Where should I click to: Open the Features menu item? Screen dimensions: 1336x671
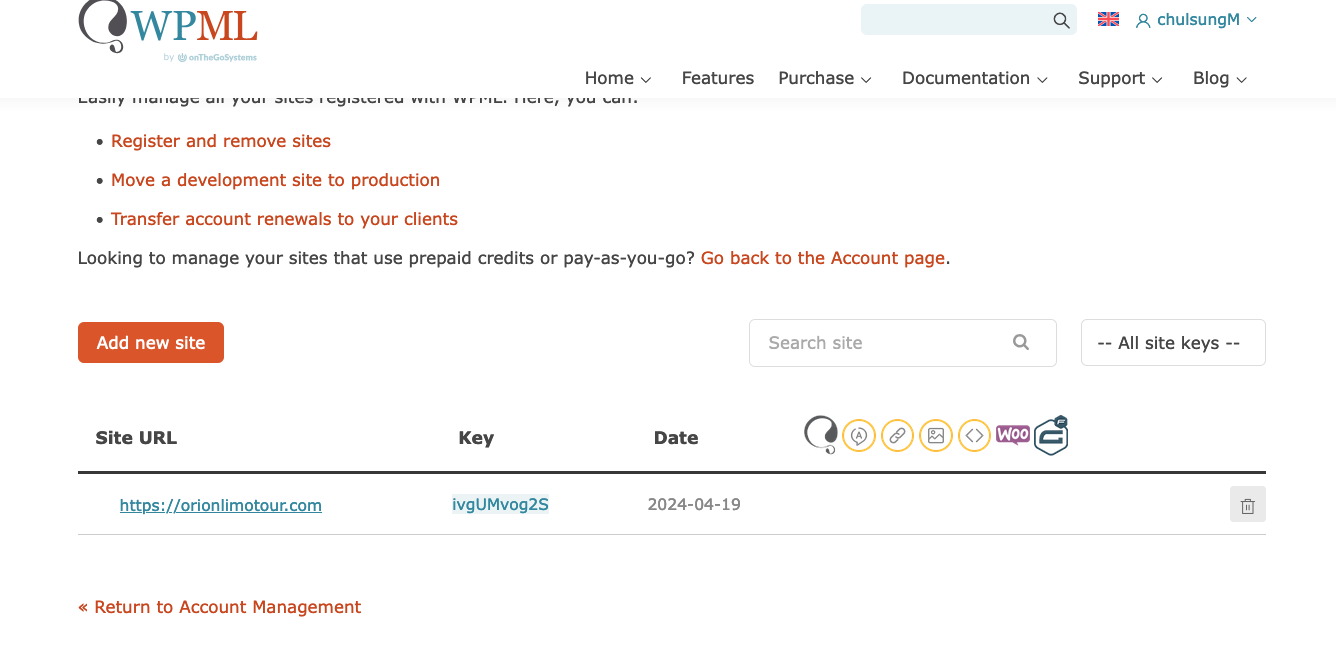[717, 78]
